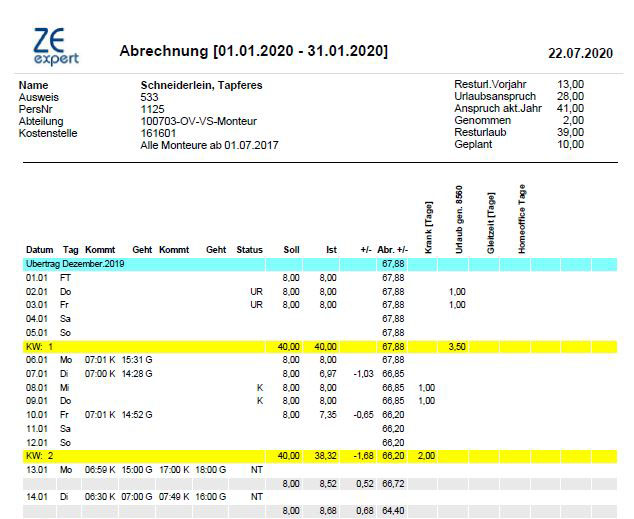Select the cyan Übertrag Dezember.2019 row
634x519 pixels.
[x=80, y=263]
